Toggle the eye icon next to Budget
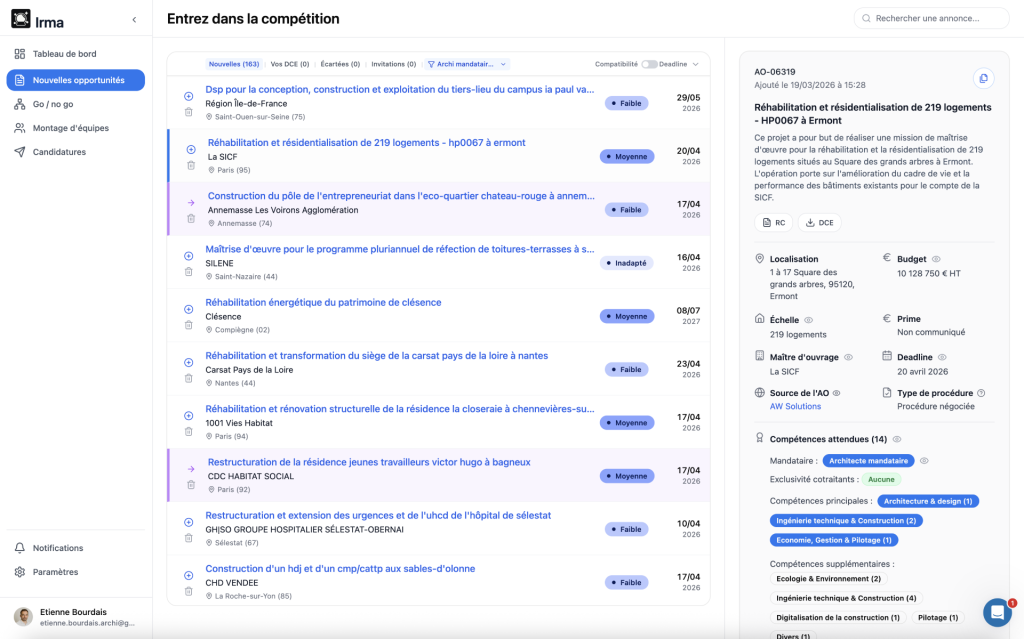The image size is (1024, 639). (936, 259)
